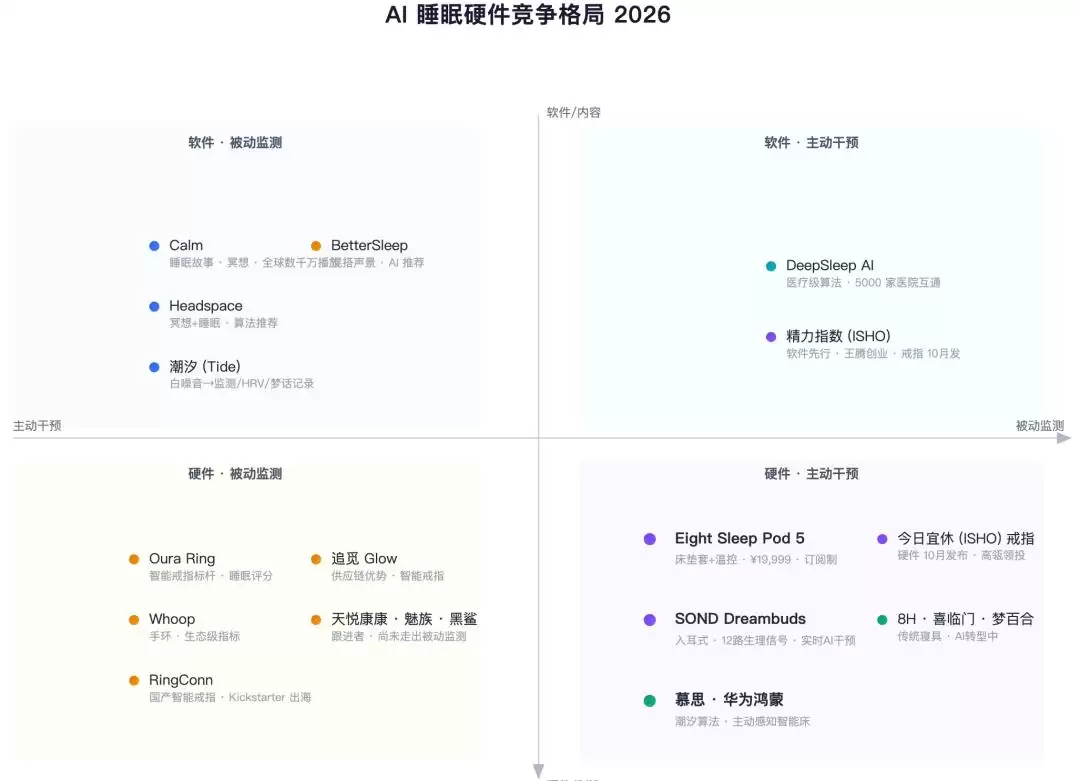Click the orange dot next to Oura Ring
The height and width of the screenshot is (781, 1080).
[134, 559]
